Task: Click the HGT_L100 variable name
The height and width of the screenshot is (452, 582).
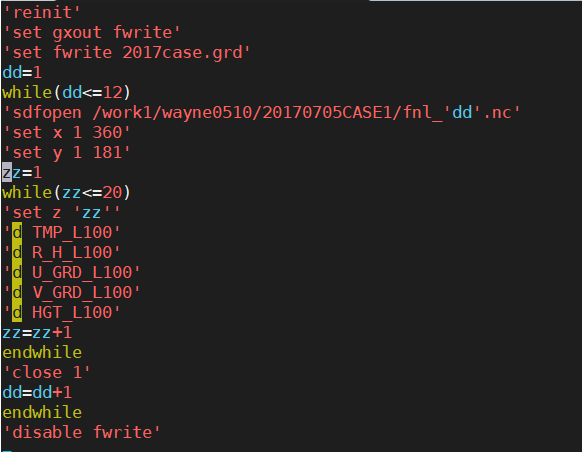Action: click(72, 313)
